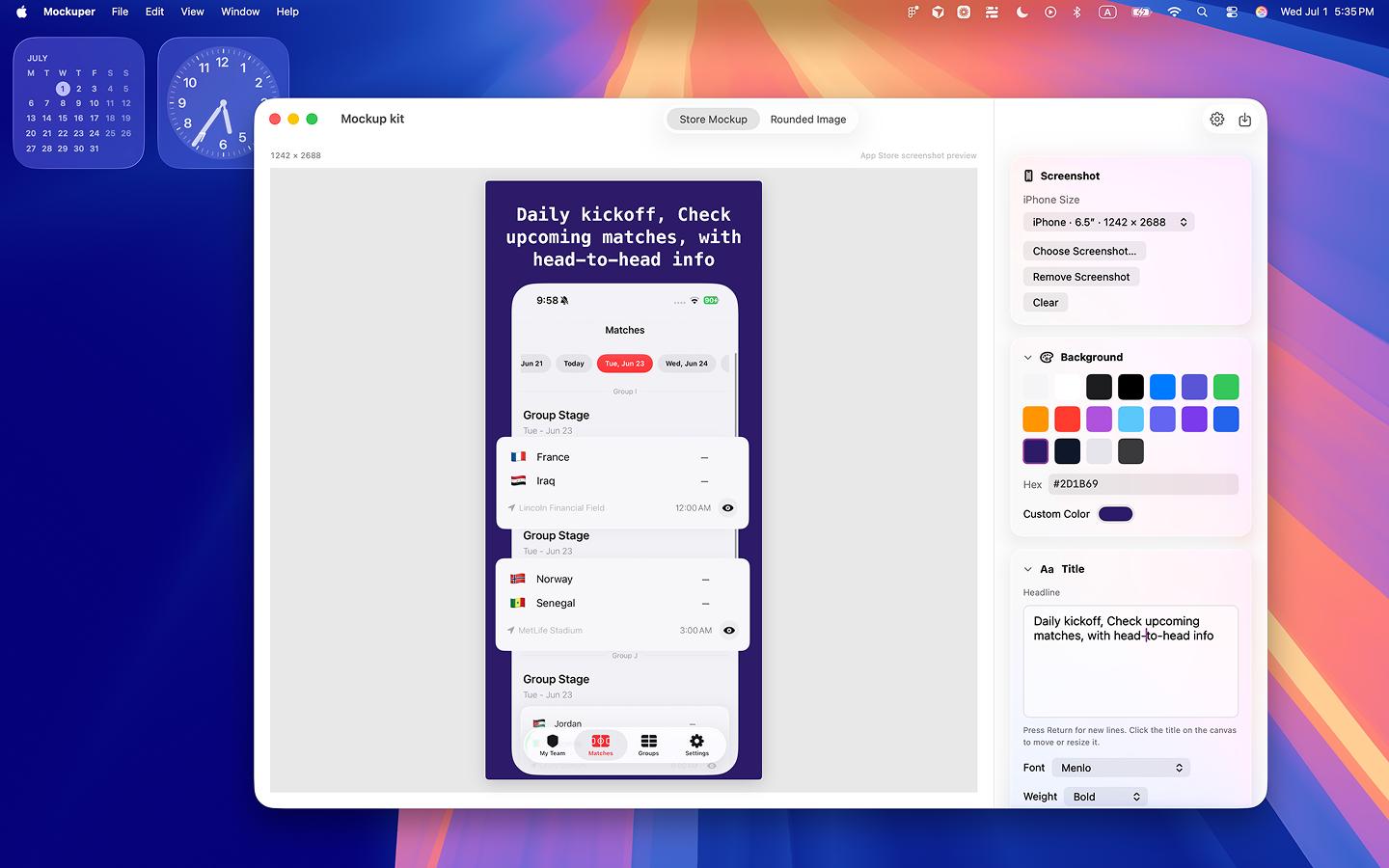
Task: Click the Groups tab icon in preview
Action: pyautogui.click(x=649, y=741)
